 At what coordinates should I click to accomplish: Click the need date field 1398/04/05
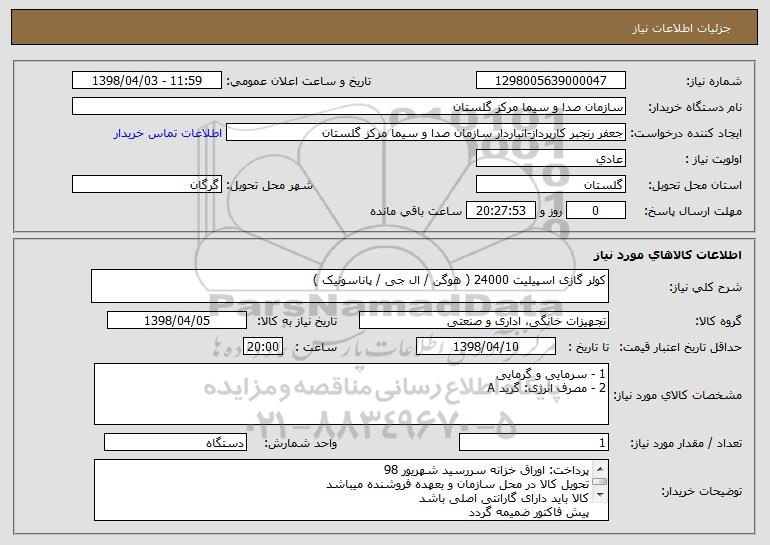[177, 321]
